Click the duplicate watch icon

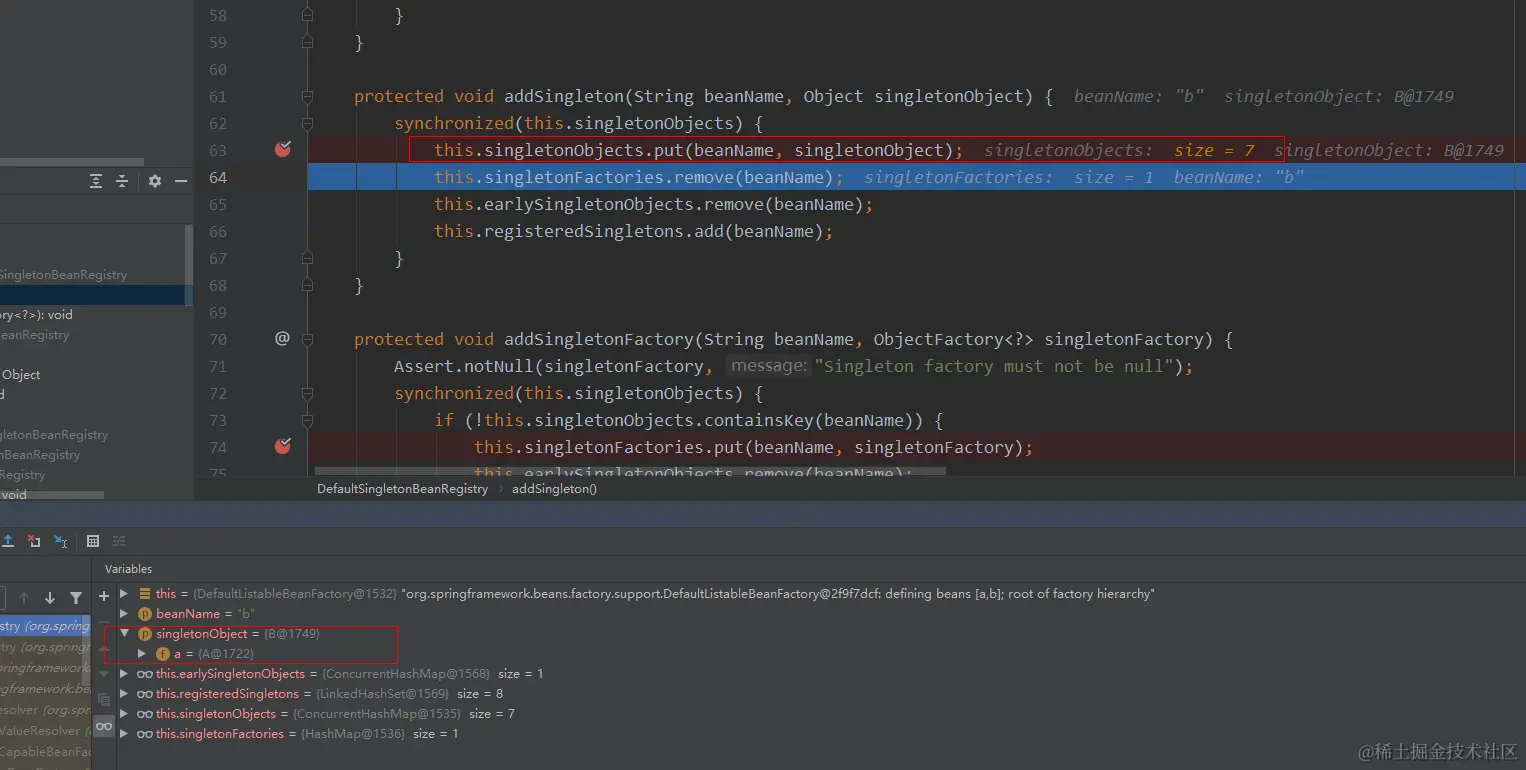click(104, 700)
